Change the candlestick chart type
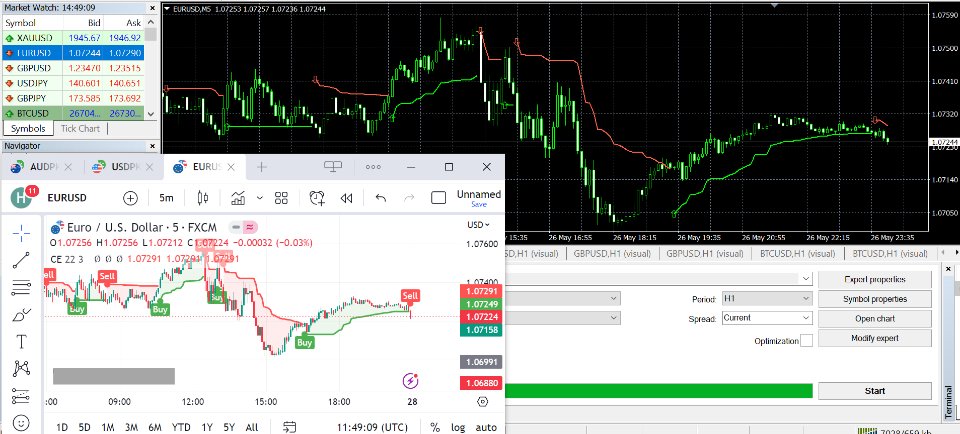This screenshot has height=434, width=960. [x=203, y=198]
